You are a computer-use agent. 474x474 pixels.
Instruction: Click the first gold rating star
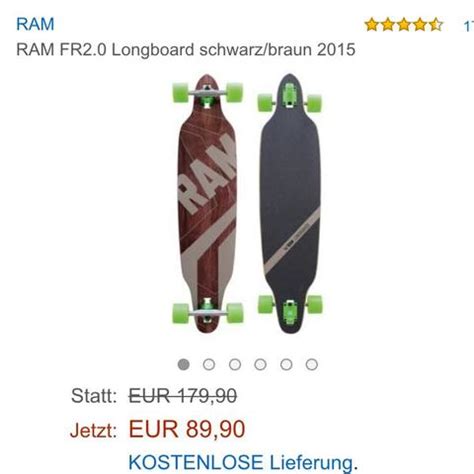(372, 25)
